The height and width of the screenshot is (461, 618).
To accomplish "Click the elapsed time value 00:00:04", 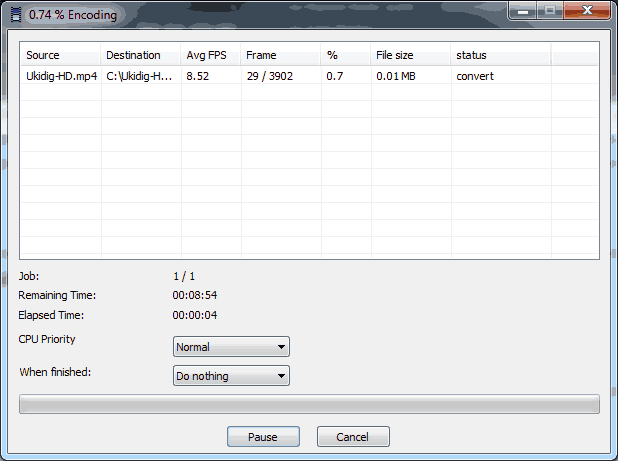I will [195, 315].
